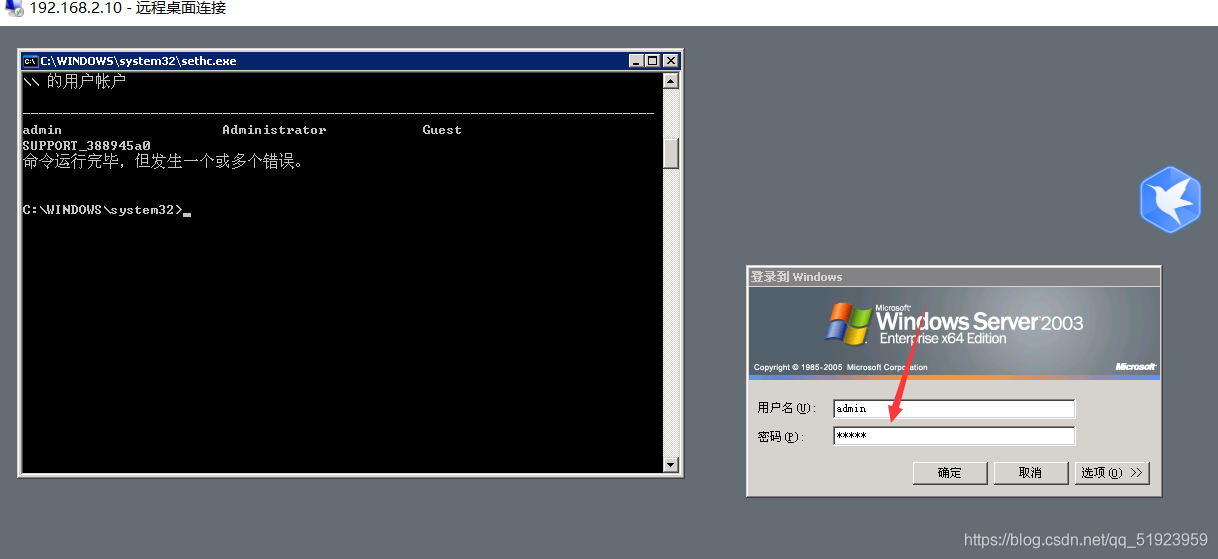This screenshot has width=1218, height=559.
Task: Cancel login with the 取消 button
Action: click(x=1030, y=473)
